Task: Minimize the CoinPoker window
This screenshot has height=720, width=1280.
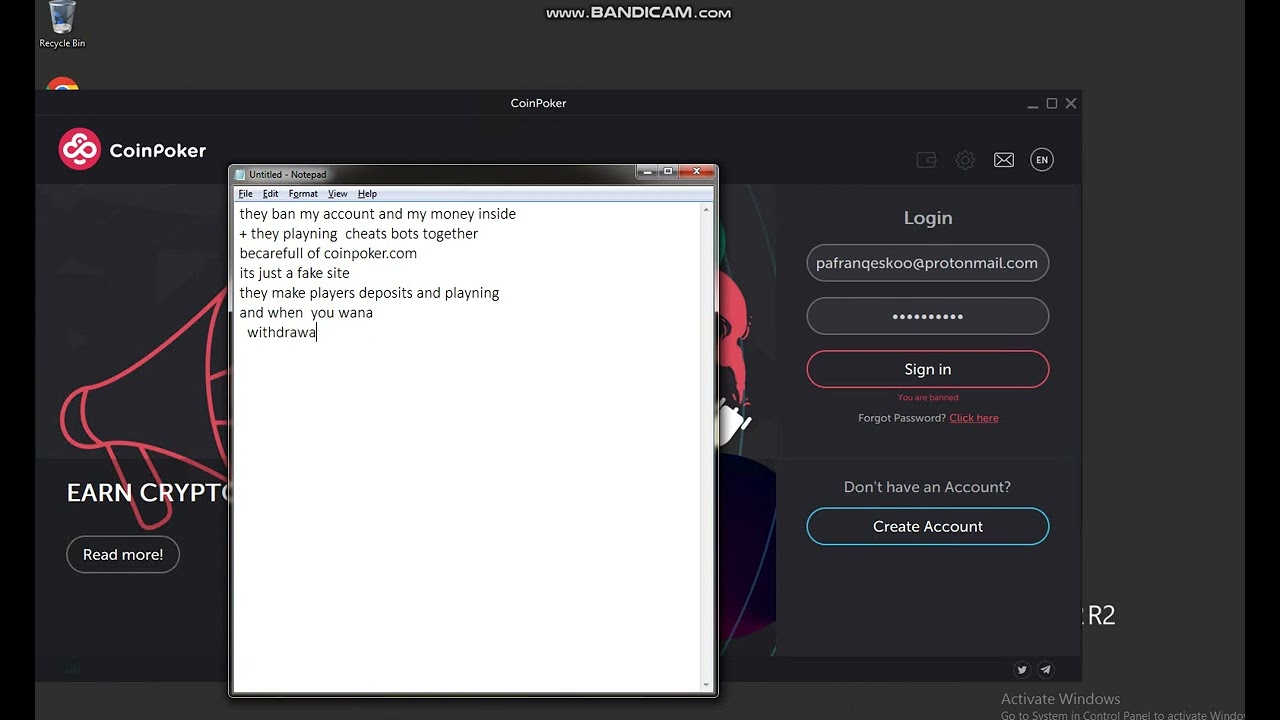Action: point(1033,104)
